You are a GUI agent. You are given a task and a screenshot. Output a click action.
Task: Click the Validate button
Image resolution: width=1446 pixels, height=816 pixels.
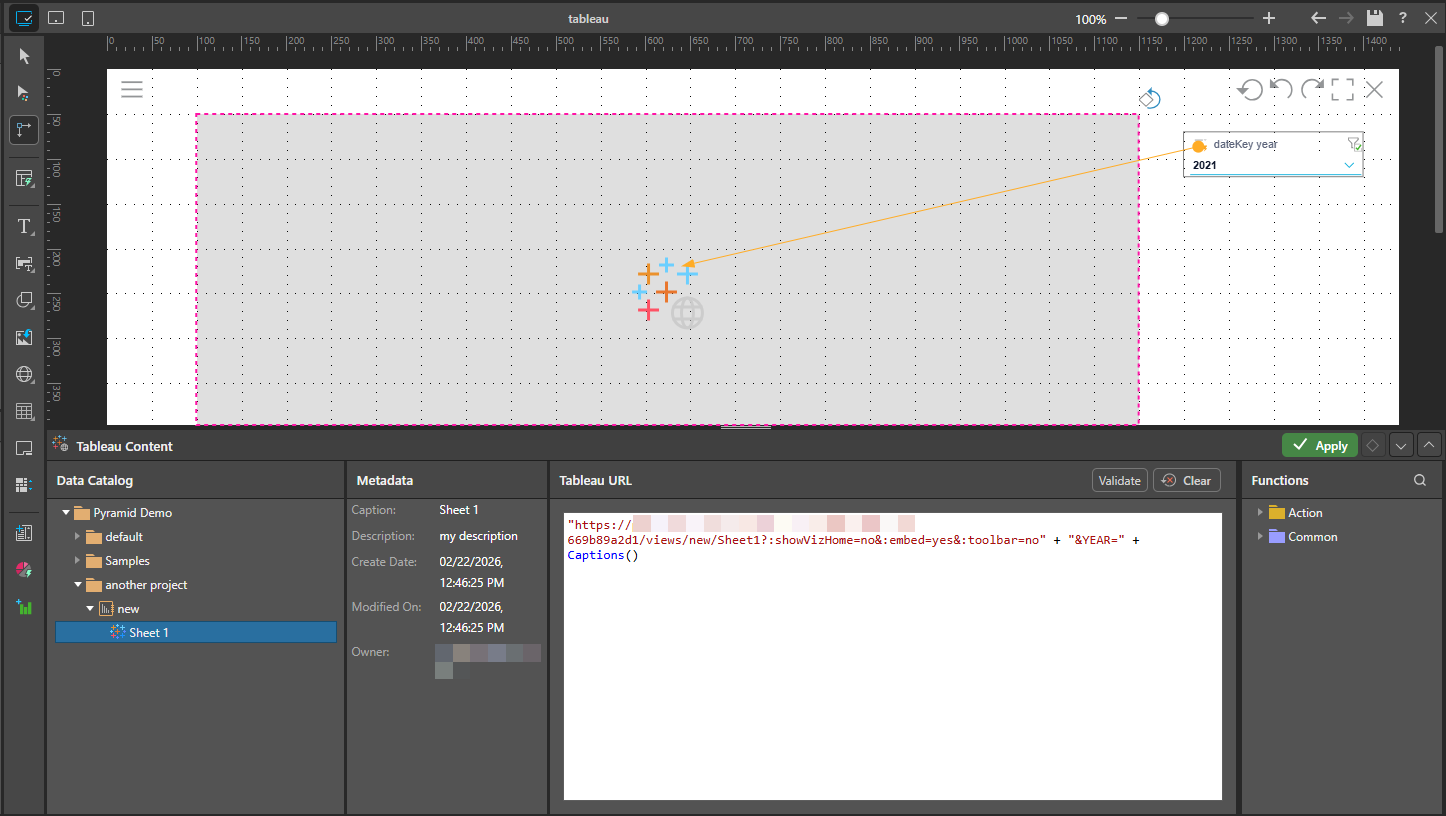pos(1119,481)
